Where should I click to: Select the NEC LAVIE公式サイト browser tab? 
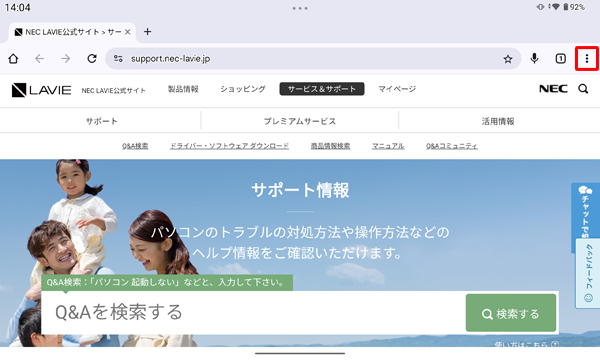click(x=72, y=32)
